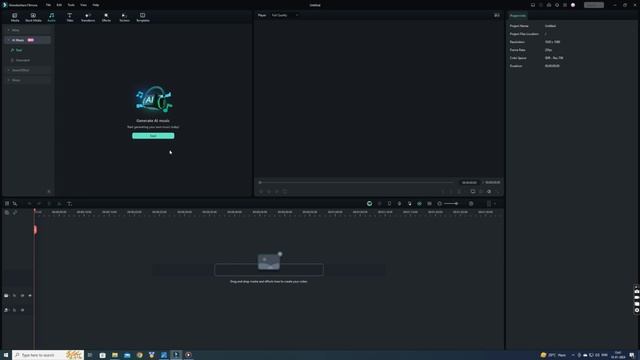Click the green circular timeline toolbar icon

pyautogui.click(x=369, y=203)
